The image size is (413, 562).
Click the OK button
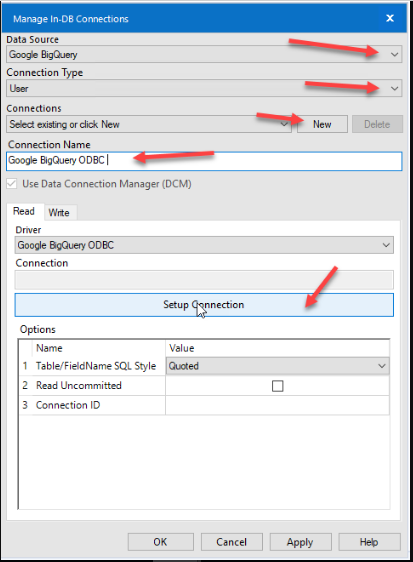coord(161,542)
